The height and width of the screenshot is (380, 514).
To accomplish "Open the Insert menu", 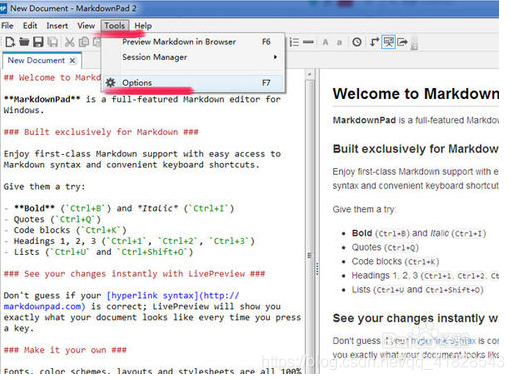I will coord(57,26).
